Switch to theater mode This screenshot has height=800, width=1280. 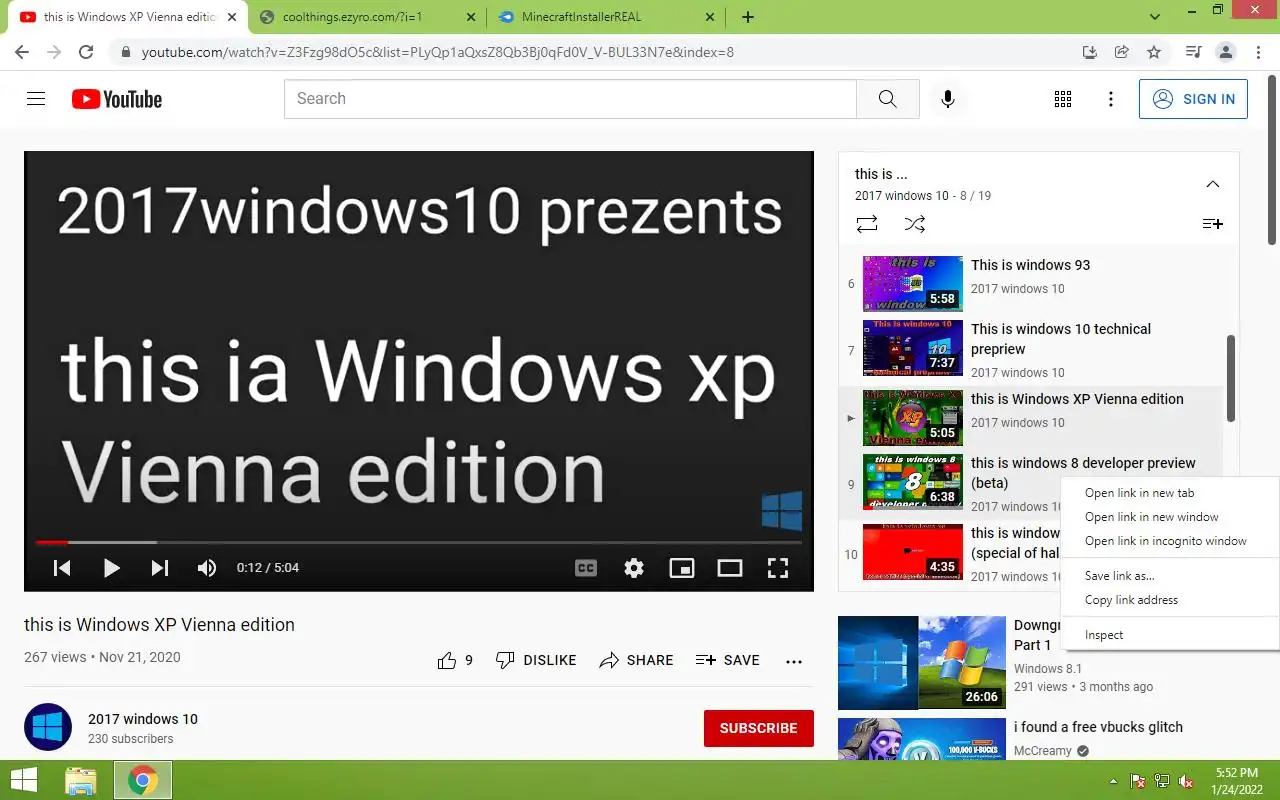point(730,568)
